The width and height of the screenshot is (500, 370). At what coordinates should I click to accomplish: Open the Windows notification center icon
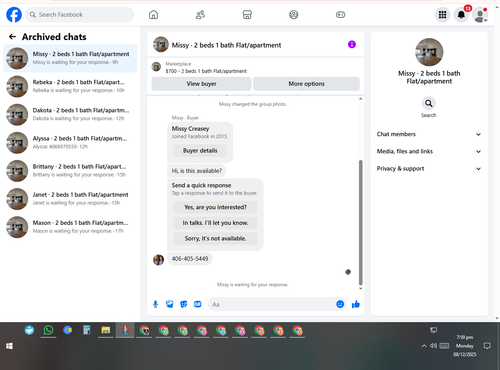click(x=487, y=346)
